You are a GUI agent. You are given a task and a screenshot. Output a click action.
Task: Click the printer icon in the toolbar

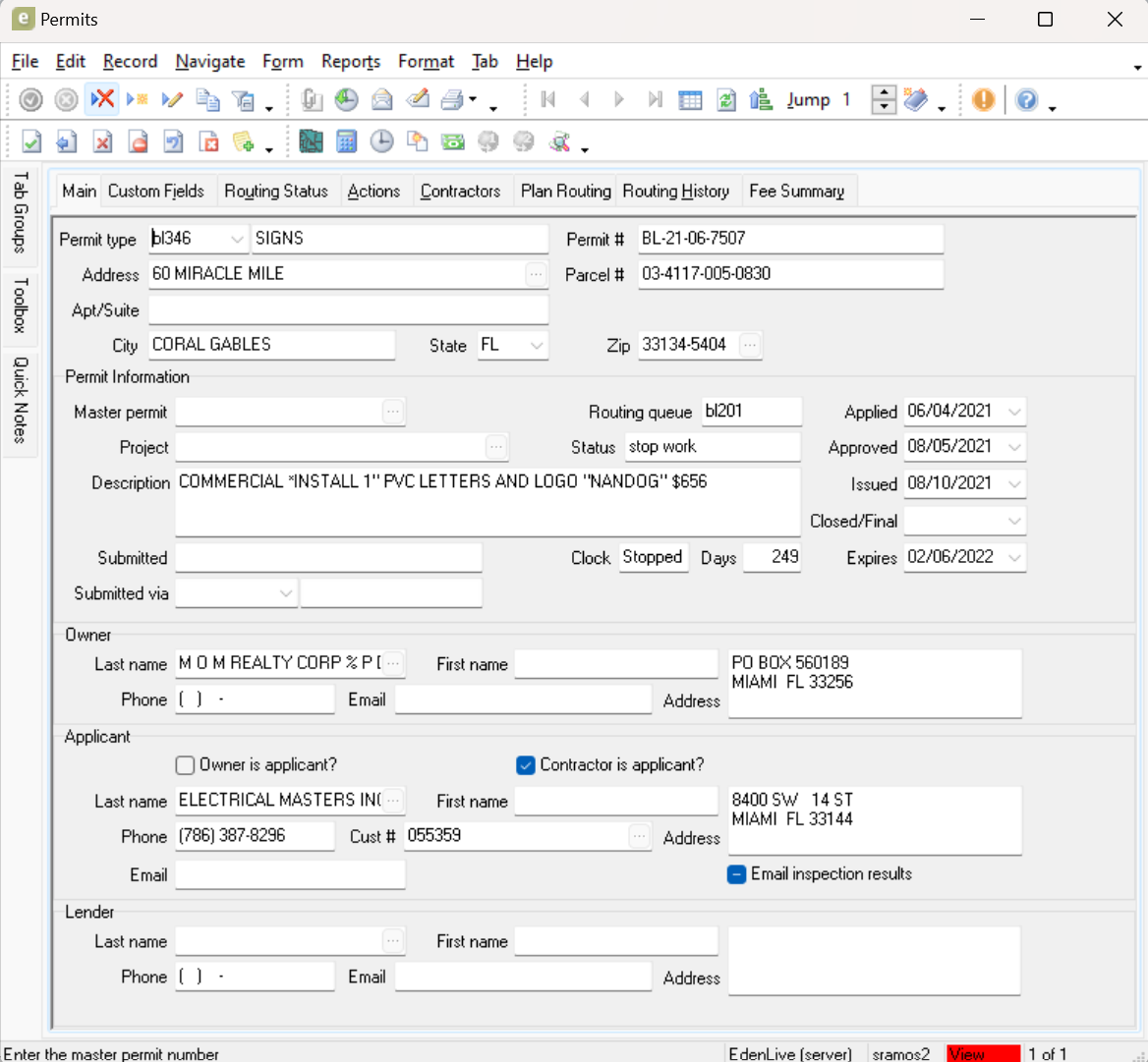(x=452, y=99)
